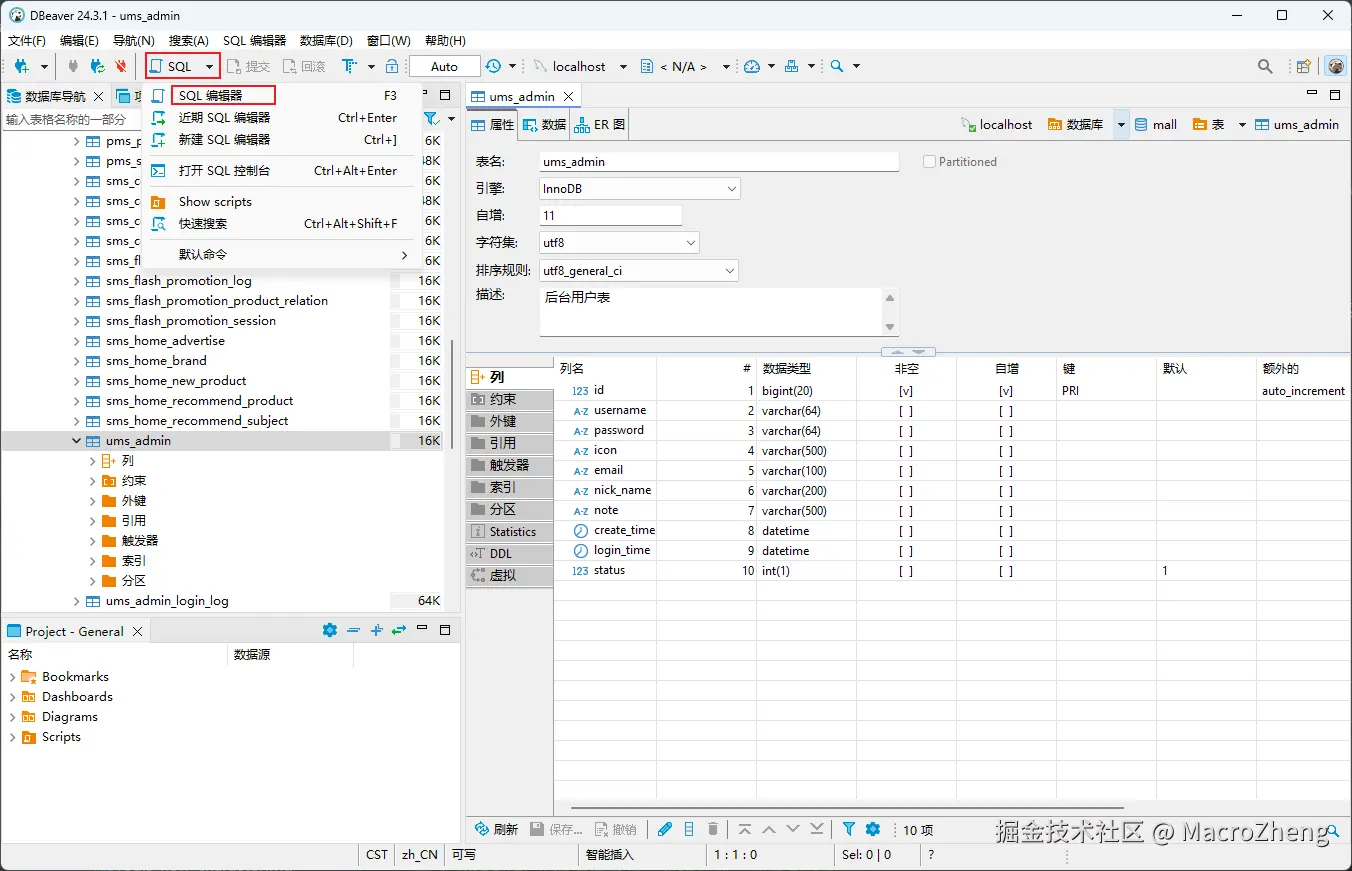The width and height of the screenshot is (1352, 871).
Task: Expand the Bookmarks folder in Project panel
Action: pos(12,677)
